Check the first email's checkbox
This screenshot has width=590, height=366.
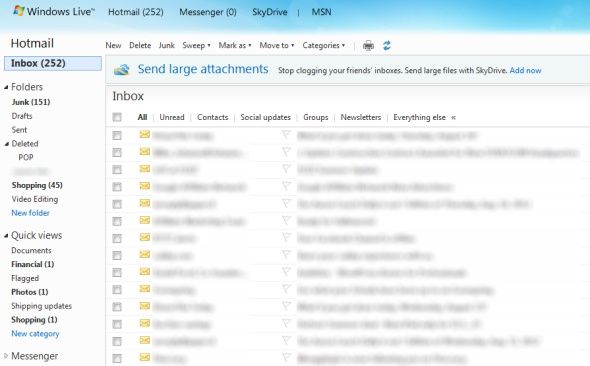(x=117, y=135)
